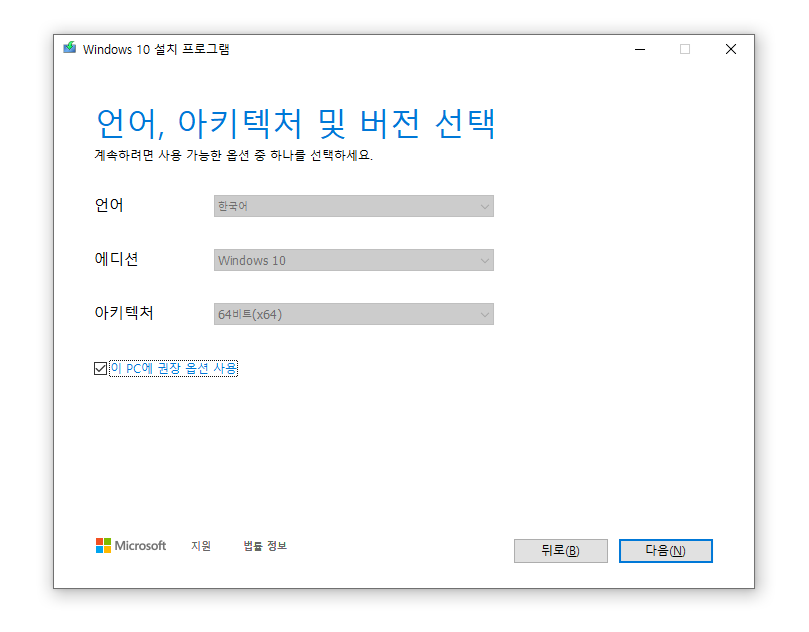Viewport: 809px width, 632px height.
Task: Close the Windows 10 설치 프로그램 window
Action: pyautogui.click(x=731, y=49)
